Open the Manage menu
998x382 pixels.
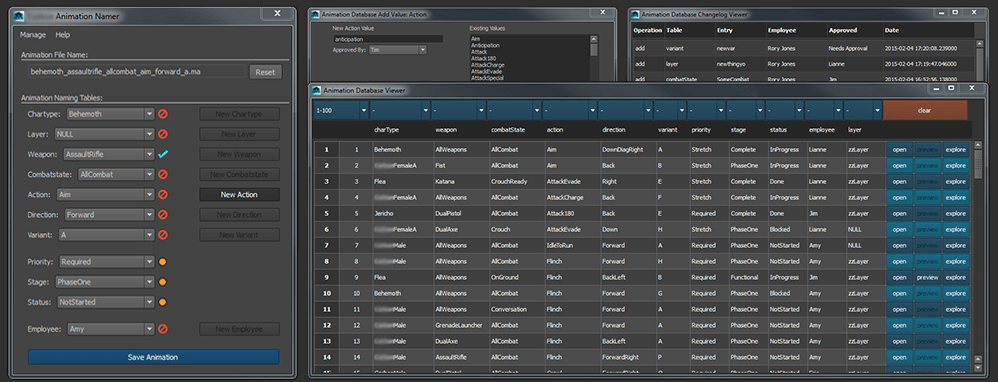[x=32, y=35]
